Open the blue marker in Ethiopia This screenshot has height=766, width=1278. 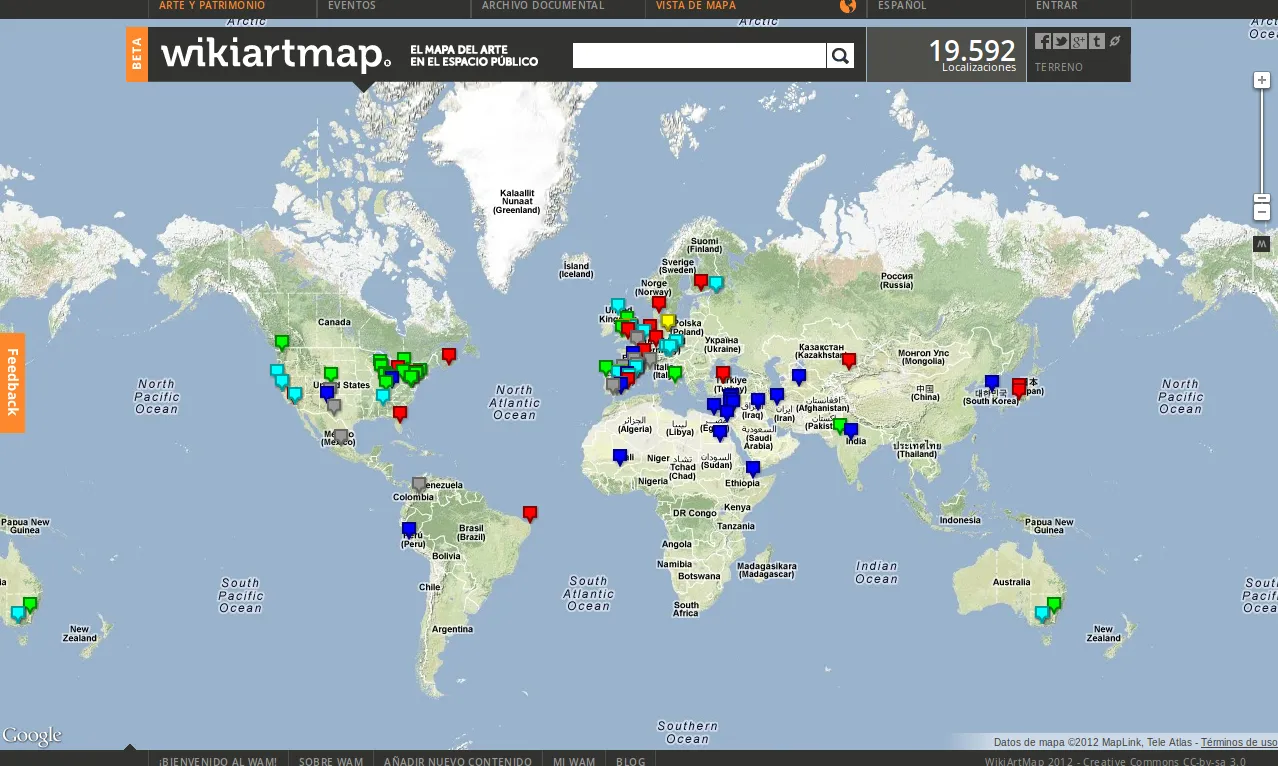(753, 469)
